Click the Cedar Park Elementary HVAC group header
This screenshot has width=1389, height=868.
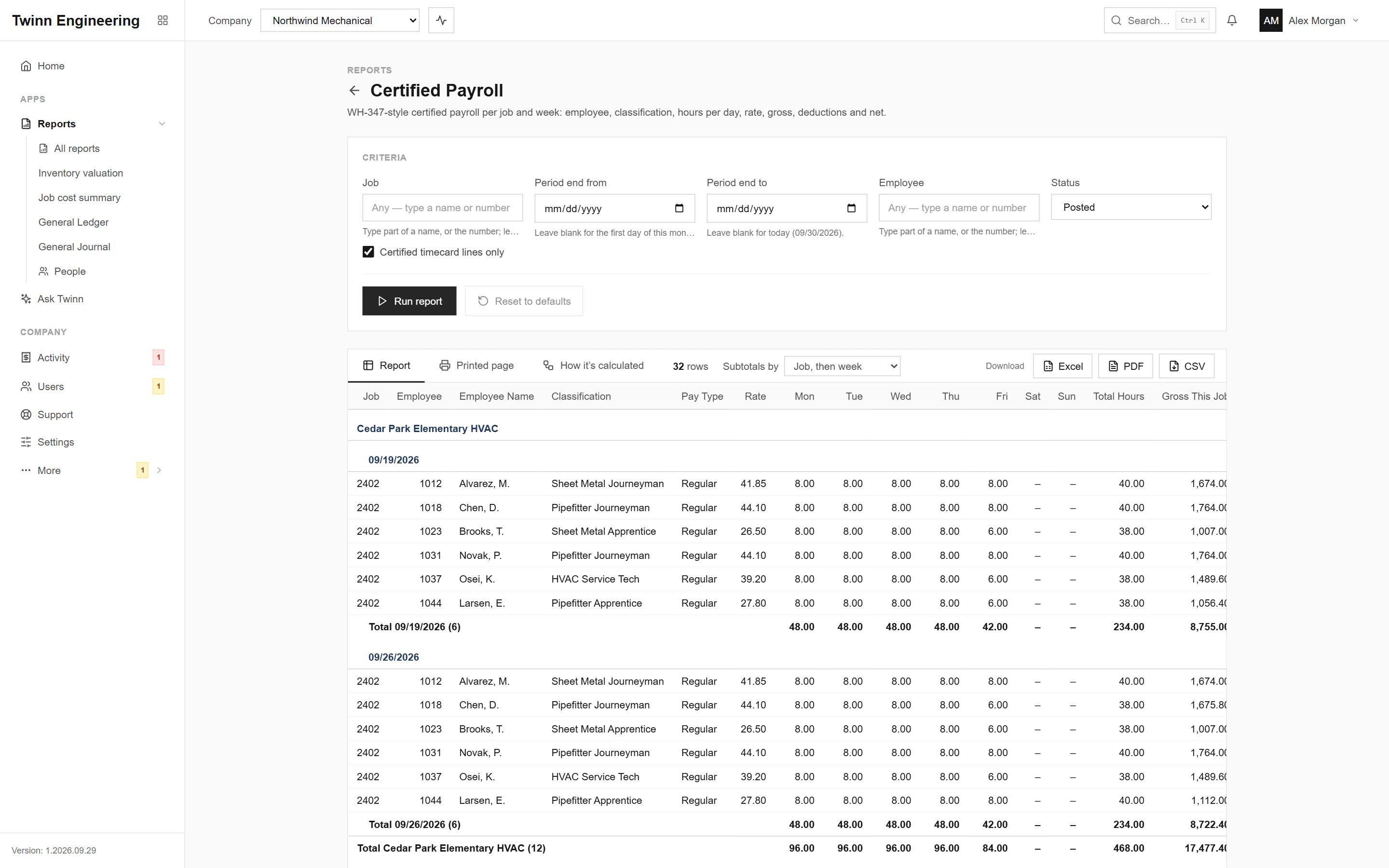[x=427, y=429]
